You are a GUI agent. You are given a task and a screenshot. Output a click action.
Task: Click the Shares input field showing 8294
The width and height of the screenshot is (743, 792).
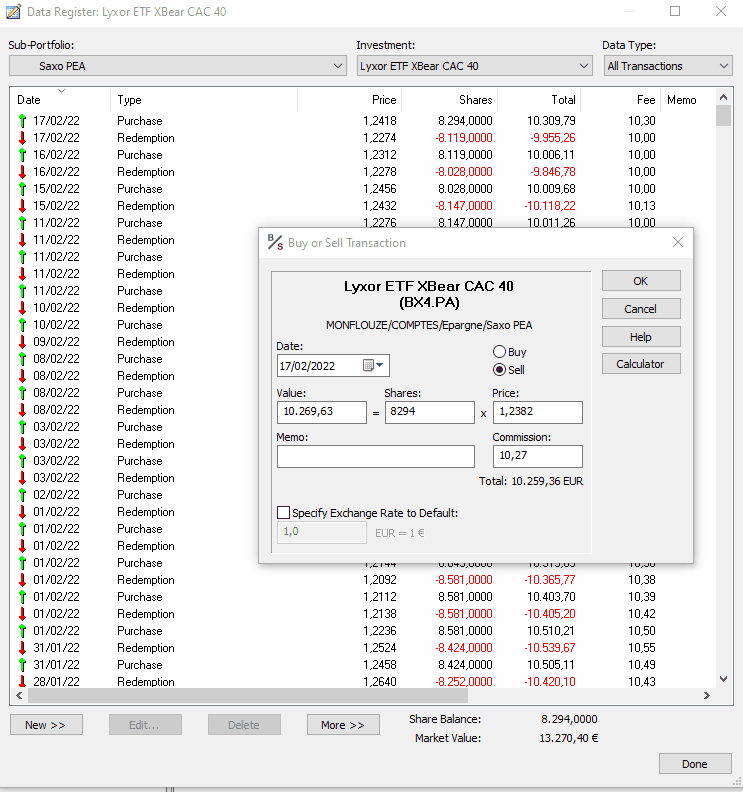430,412
